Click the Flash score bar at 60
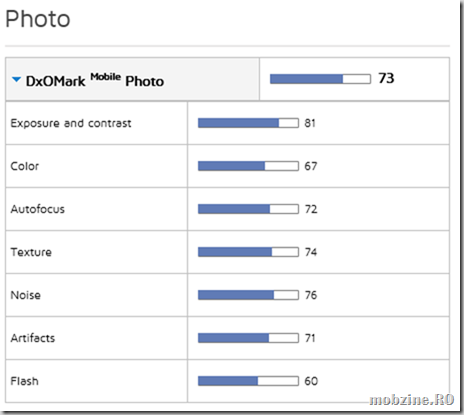Screen dimensions: 464x415 pyautogui.click(x=248, y=381)
